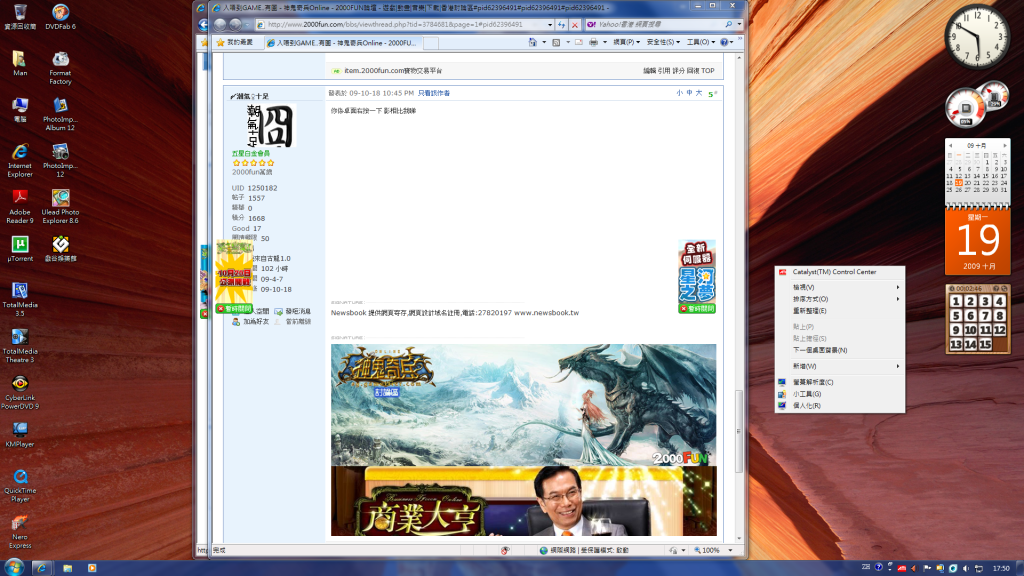This screenshot has height=576, width=1024.
Task: Open the Windows Start orb
Action: (x=14, y=567)
